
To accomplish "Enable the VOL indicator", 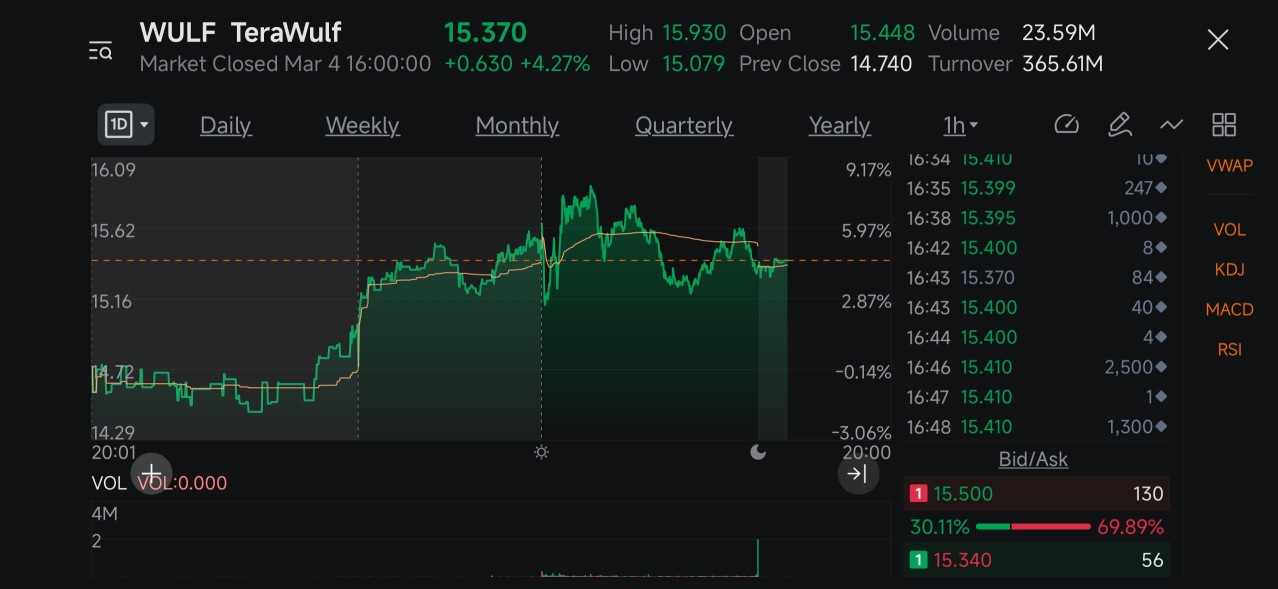I will point(1229,230).
